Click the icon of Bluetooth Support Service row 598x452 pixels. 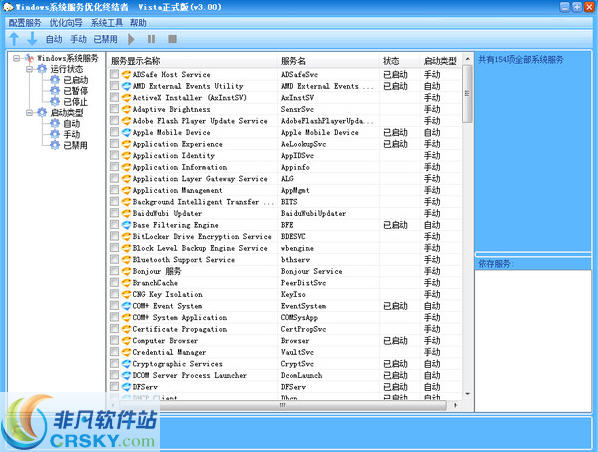tap(126, 259)
